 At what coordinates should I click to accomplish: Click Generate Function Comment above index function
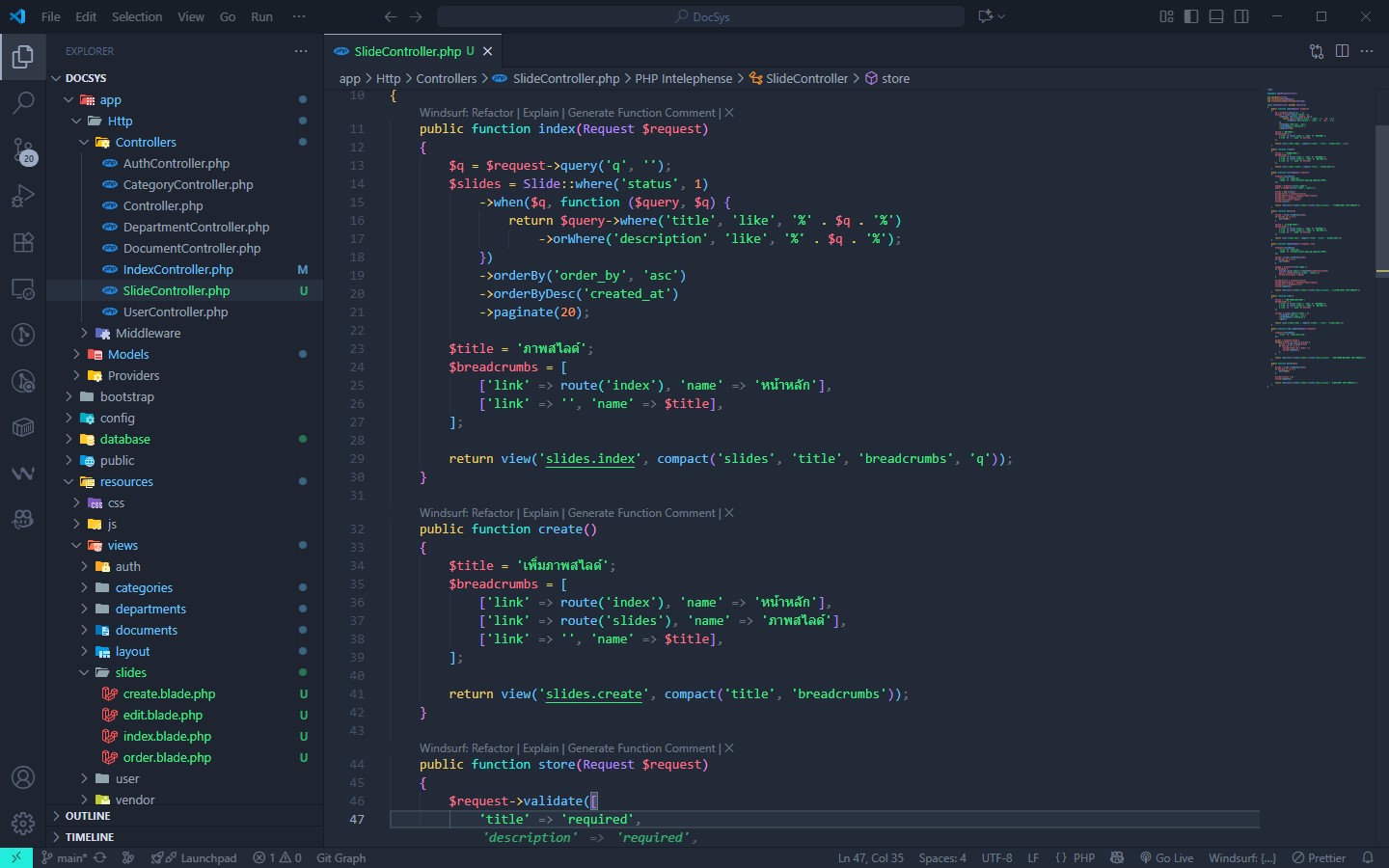coord(641,113)
